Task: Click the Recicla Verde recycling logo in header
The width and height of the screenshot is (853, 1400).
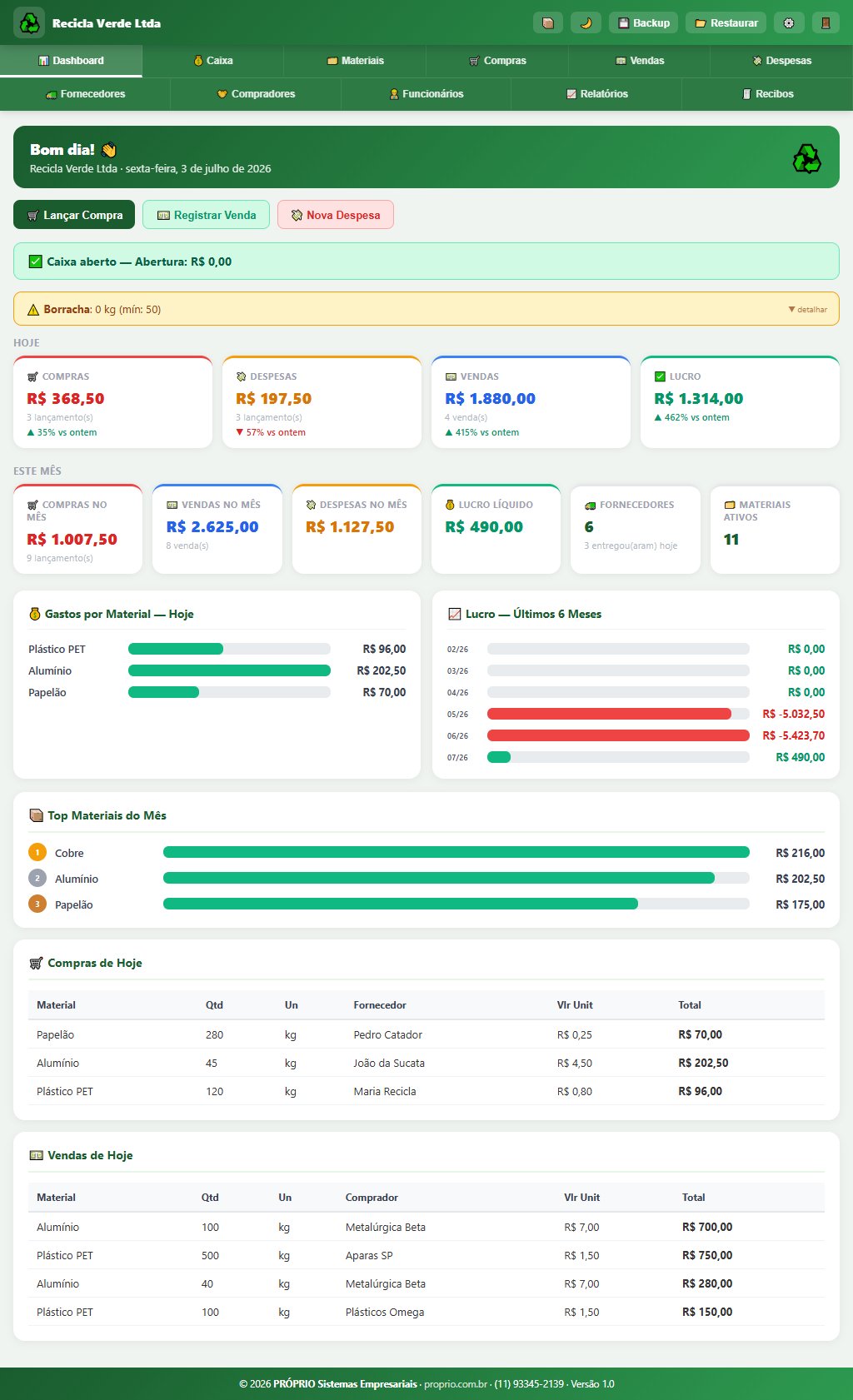Action: pyautogui.click(x=29, y=22)
